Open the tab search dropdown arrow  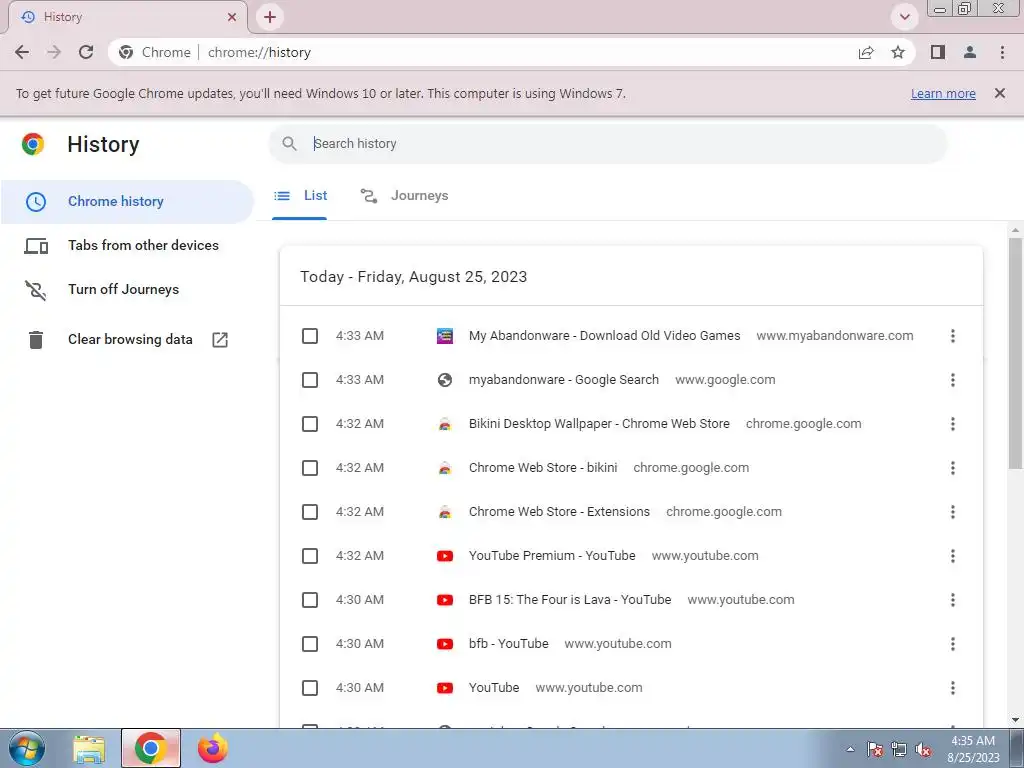coord(904,17)
